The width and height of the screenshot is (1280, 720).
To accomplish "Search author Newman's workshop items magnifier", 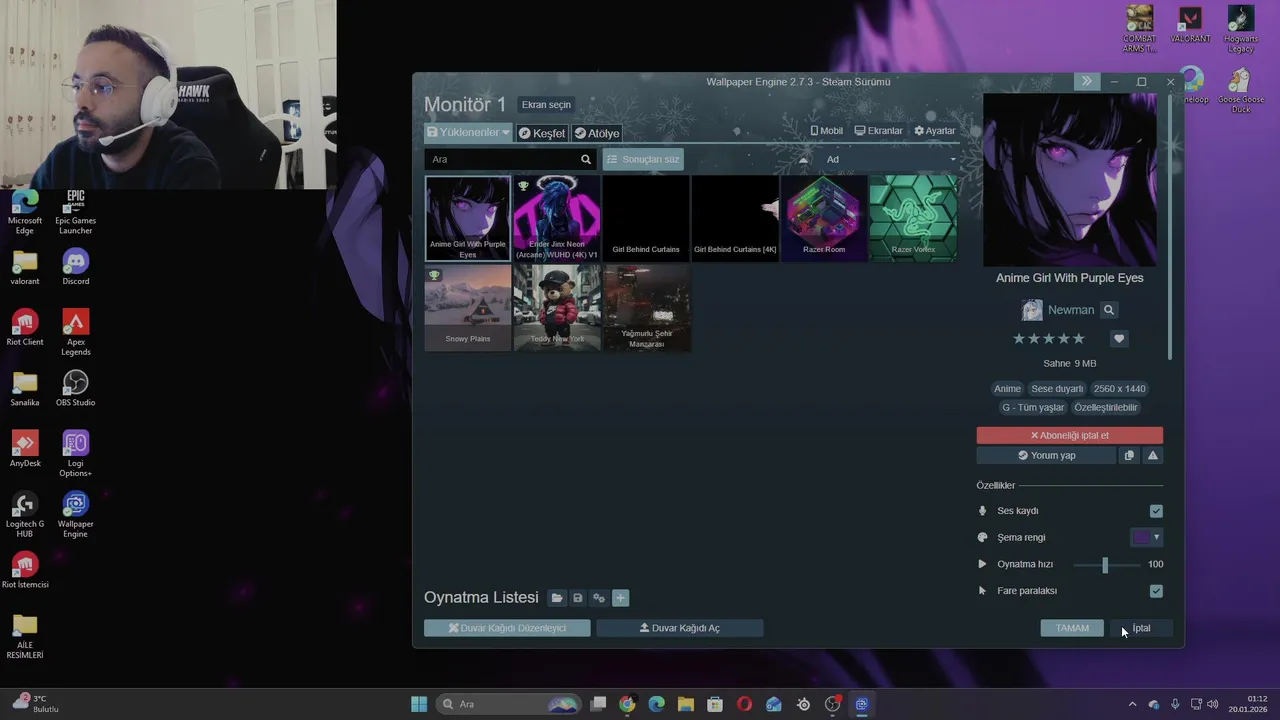I will click(1109, 310).
